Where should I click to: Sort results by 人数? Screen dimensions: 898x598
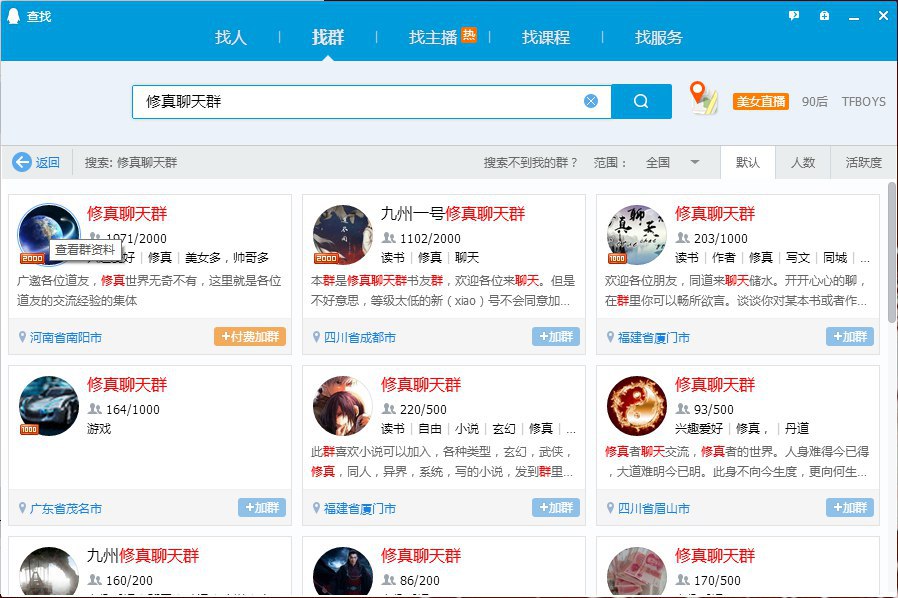click(x=803, y=162)
